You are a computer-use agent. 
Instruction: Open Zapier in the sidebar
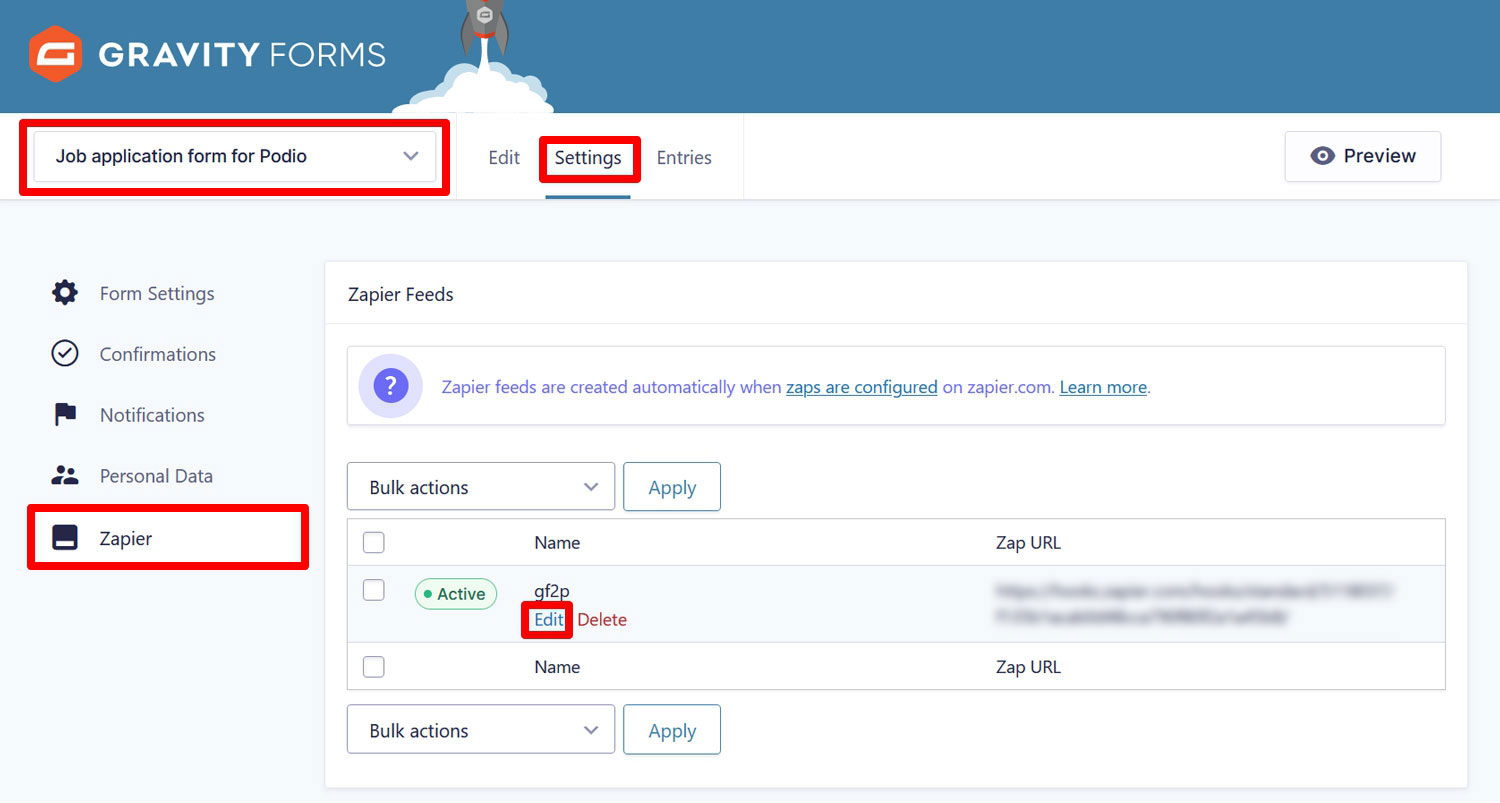click(x=167, y=538)
